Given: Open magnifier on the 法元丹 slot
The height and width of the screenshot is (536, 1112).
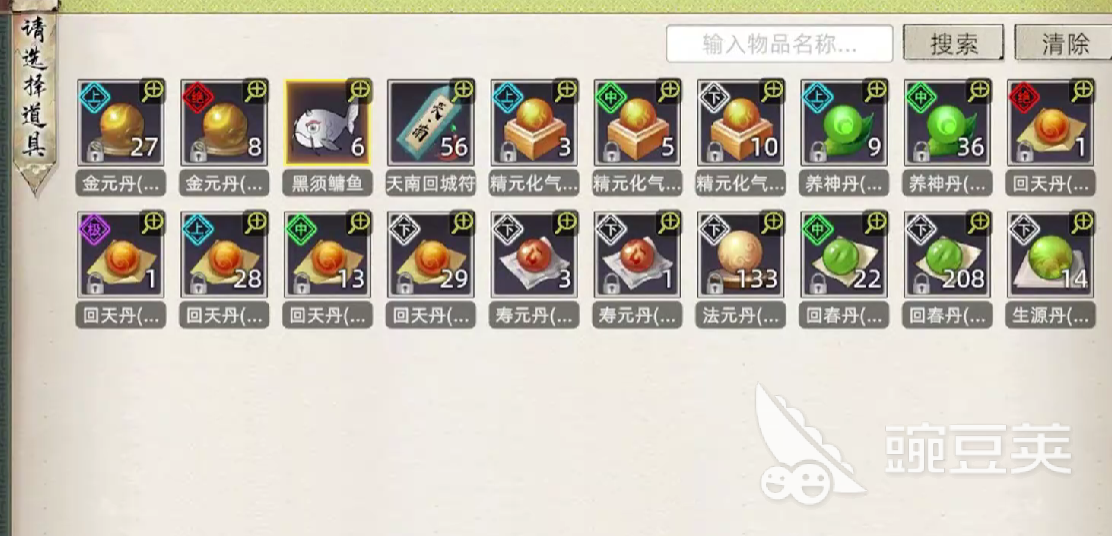Looking at the screenshot, I should tap(773, 222).
